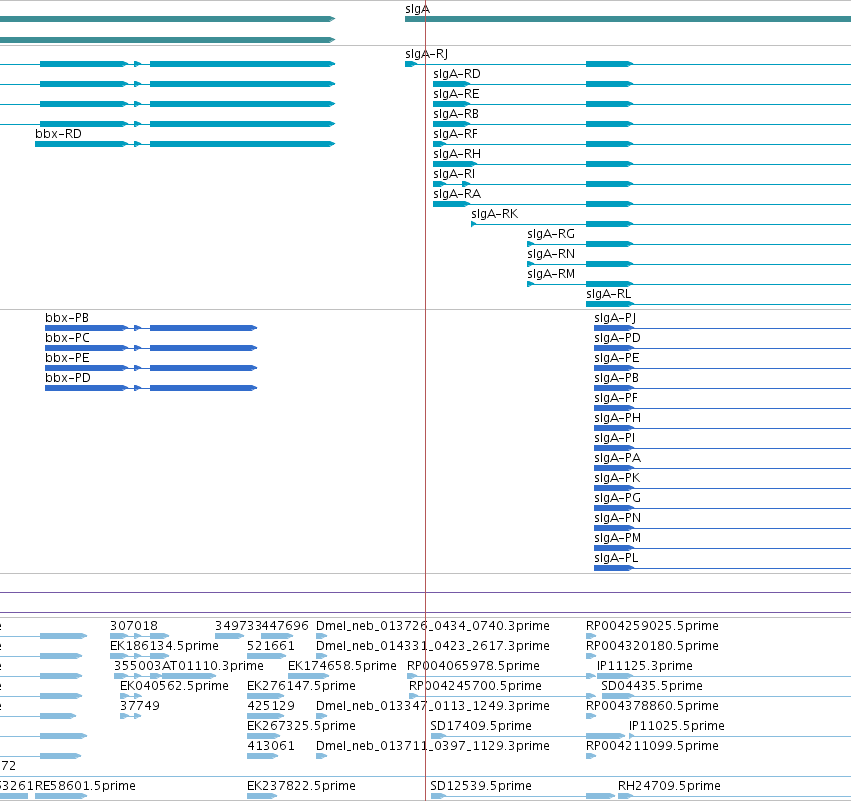Select EK237822.5prime EST label
The image size is (851, 801).
tap(301, 786)
